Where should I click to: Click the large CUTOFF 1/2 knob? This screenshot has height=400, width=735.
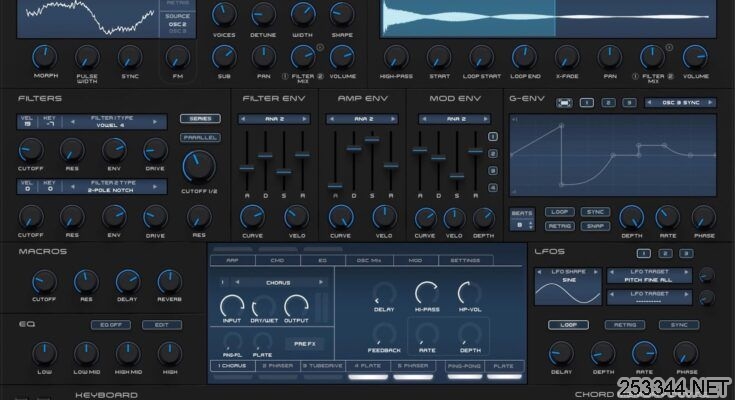[x=199, y=166]
